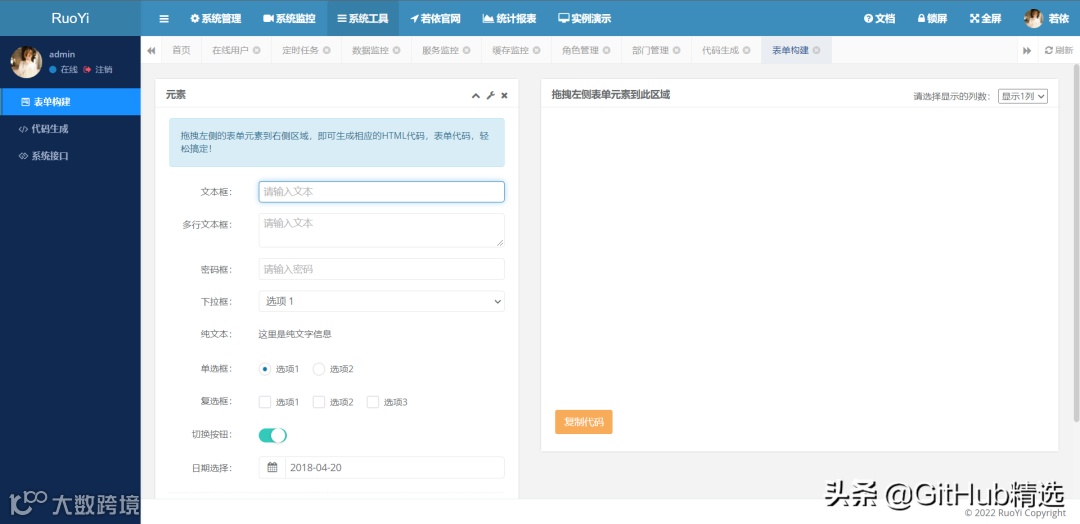Click the 刷新 refresh button
This screenshot has width=1080, height=524.
tap(1059, 50)
